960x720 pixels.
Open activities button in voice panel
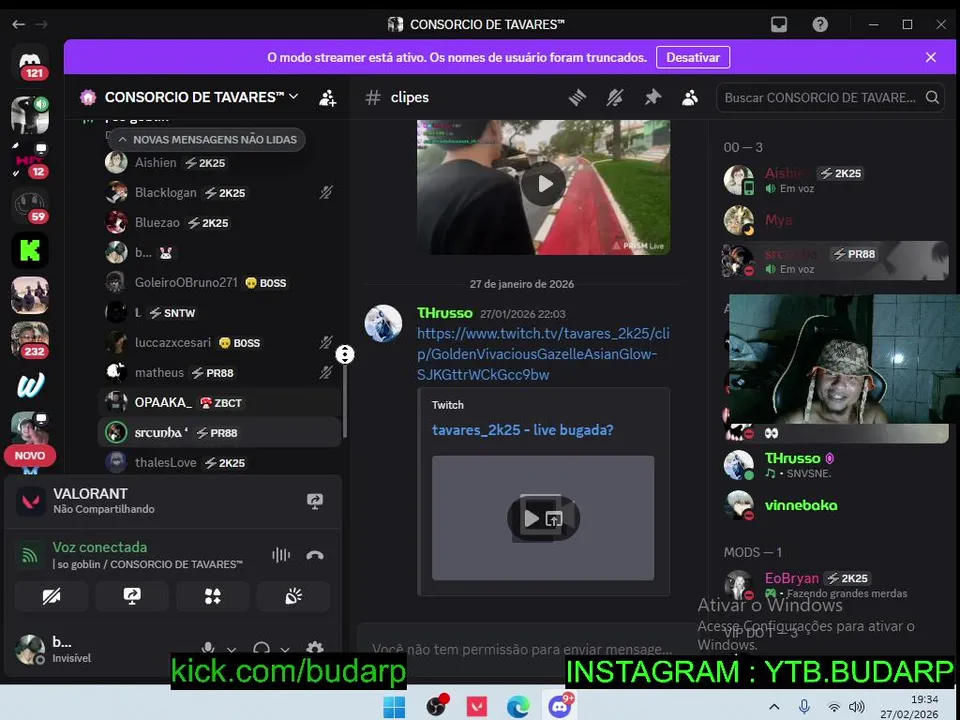click(212, 596)
